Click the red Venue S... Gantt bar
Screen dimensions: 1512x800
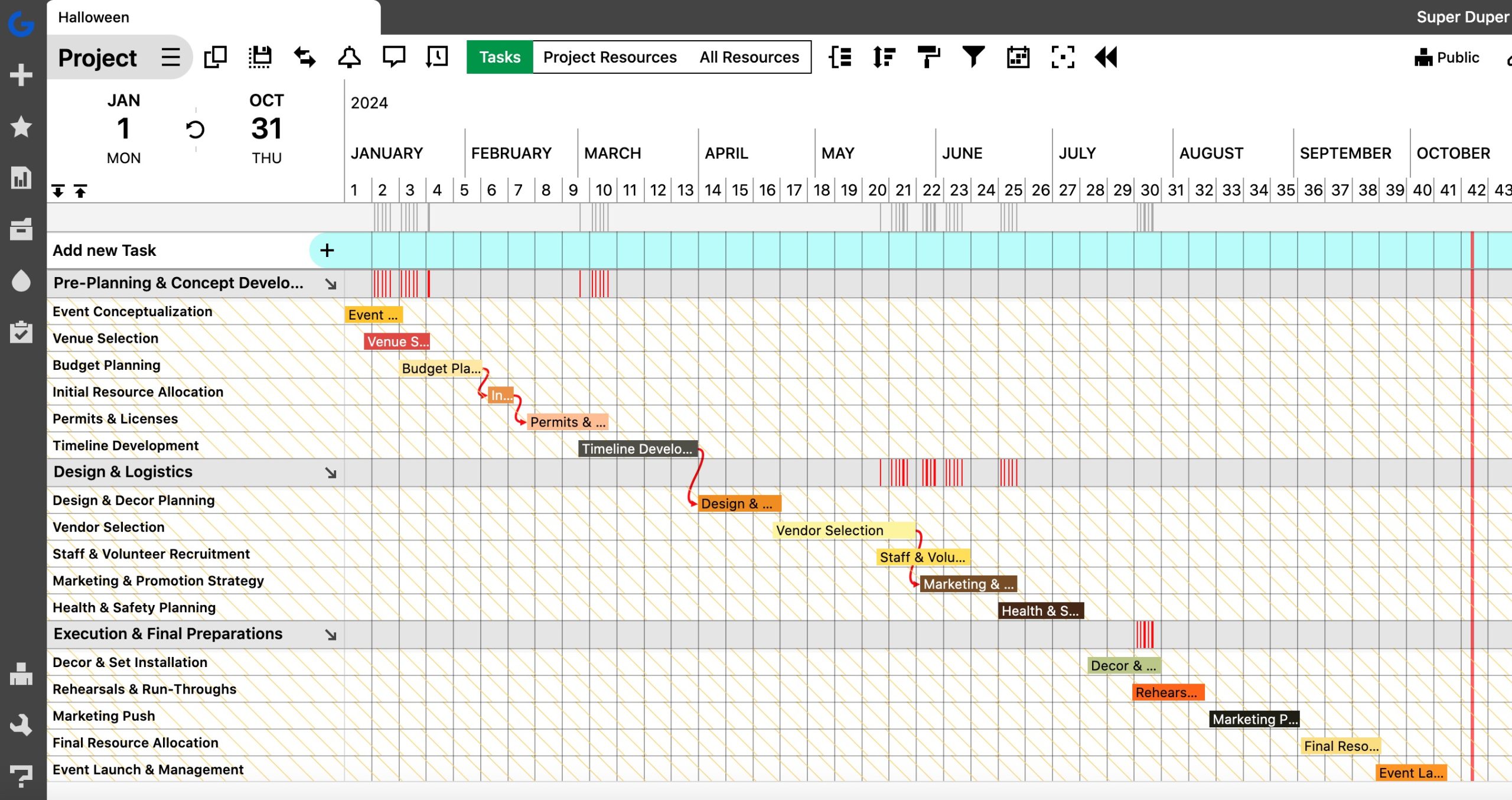[397, 342]
